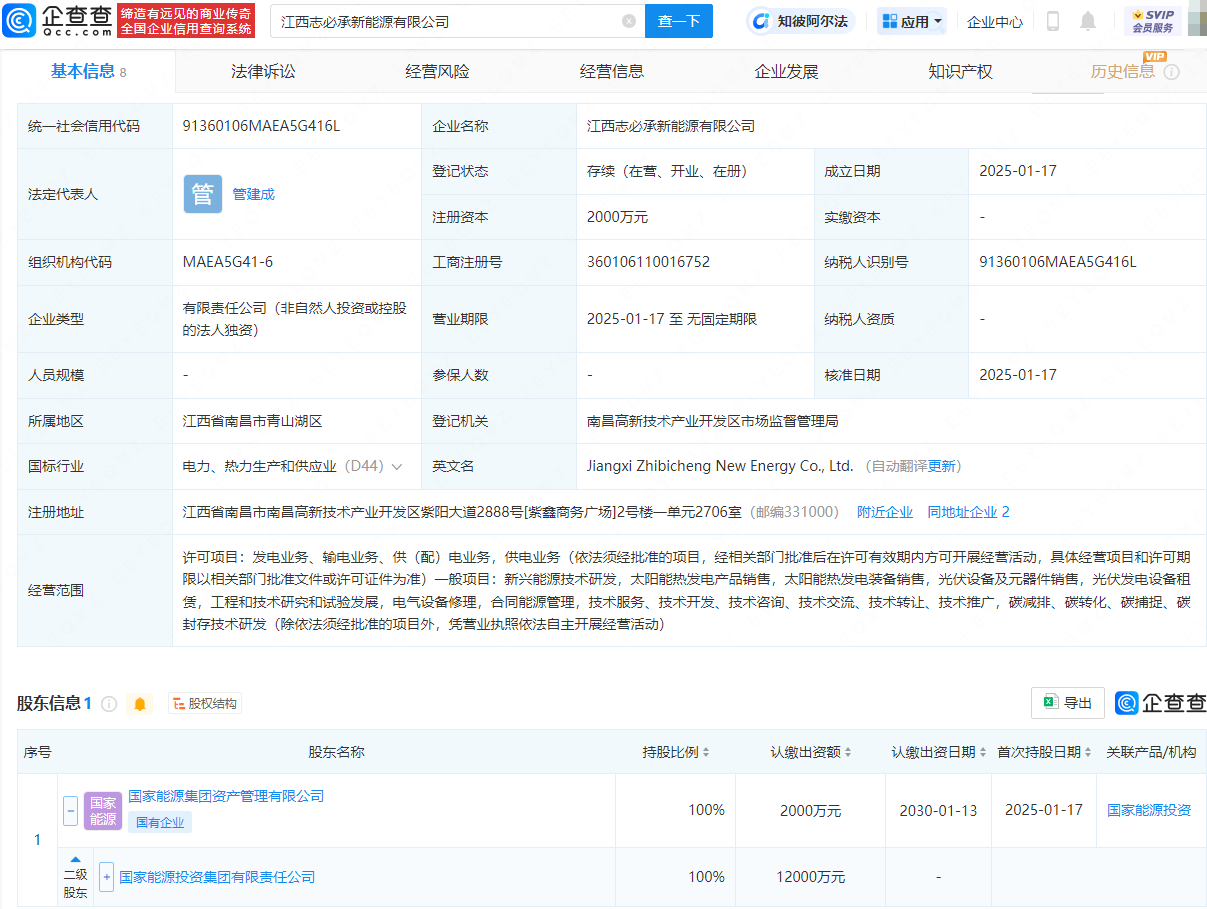The width and height of the screenshot is (1207, 909).
Task: Open the 应用 dropdown menu
Action: tap(912, 21)
